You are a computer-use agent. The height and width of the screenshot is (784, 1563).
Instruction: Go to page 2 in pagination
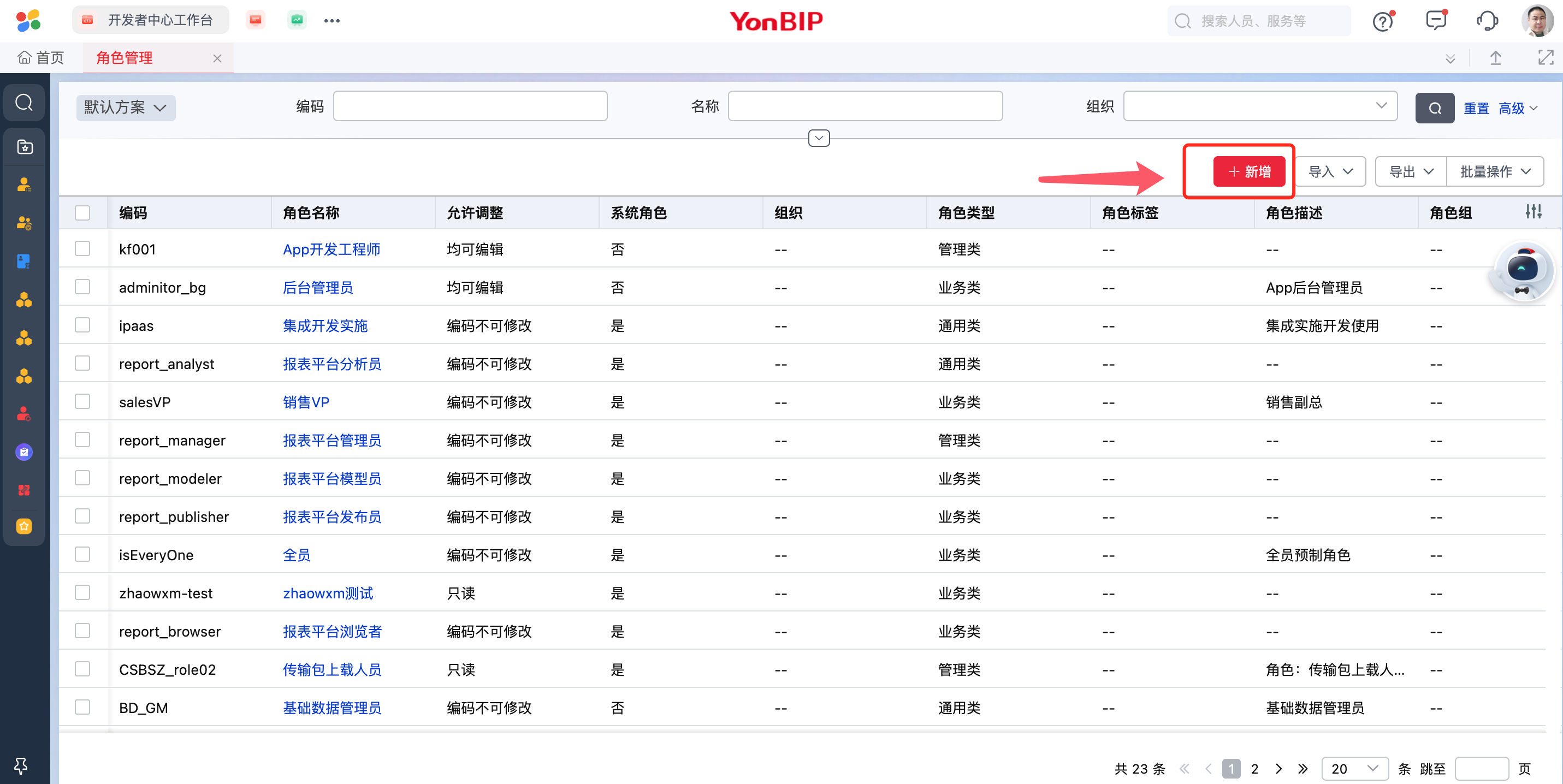tap(1254, 768)
